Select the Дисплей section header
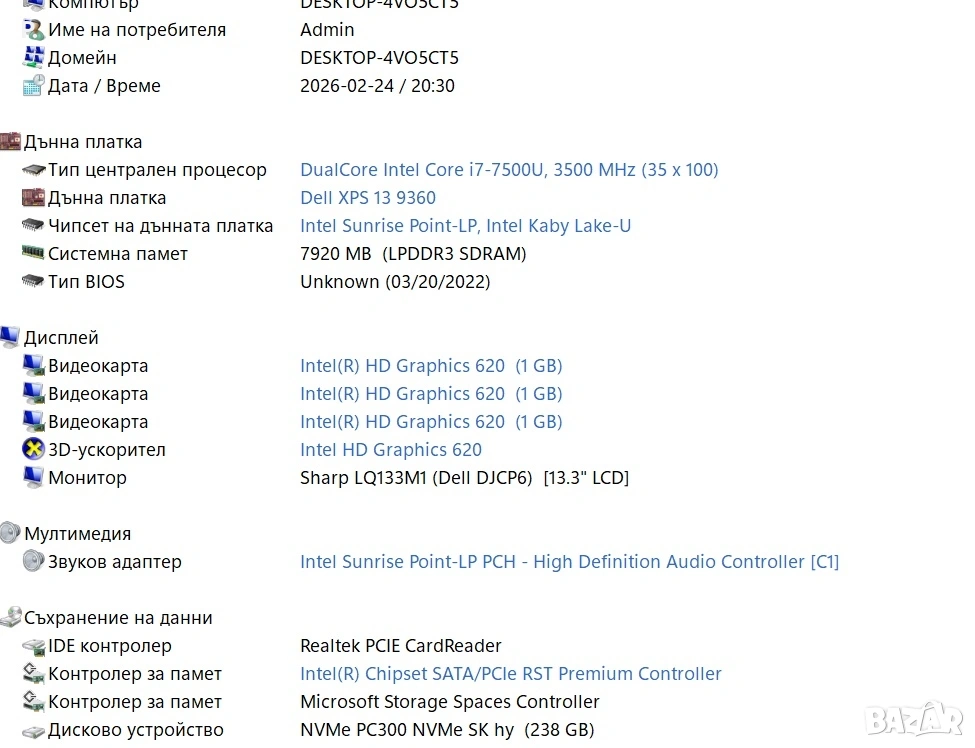Image resolution: width=975 pixels, height=748 pixels. pos(61,338)
